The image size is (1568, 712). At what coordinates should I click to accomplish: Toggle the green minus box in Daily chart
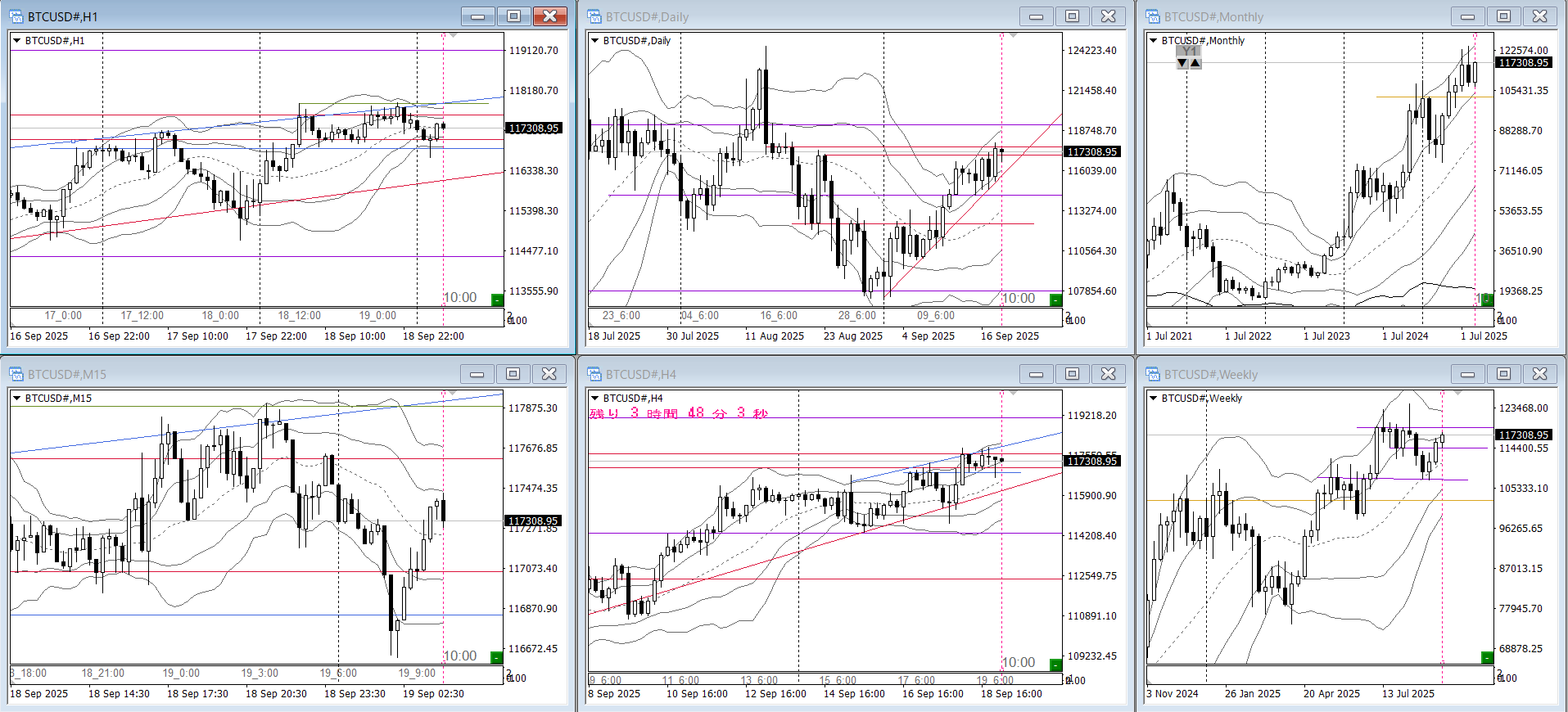pos(1055,300)
